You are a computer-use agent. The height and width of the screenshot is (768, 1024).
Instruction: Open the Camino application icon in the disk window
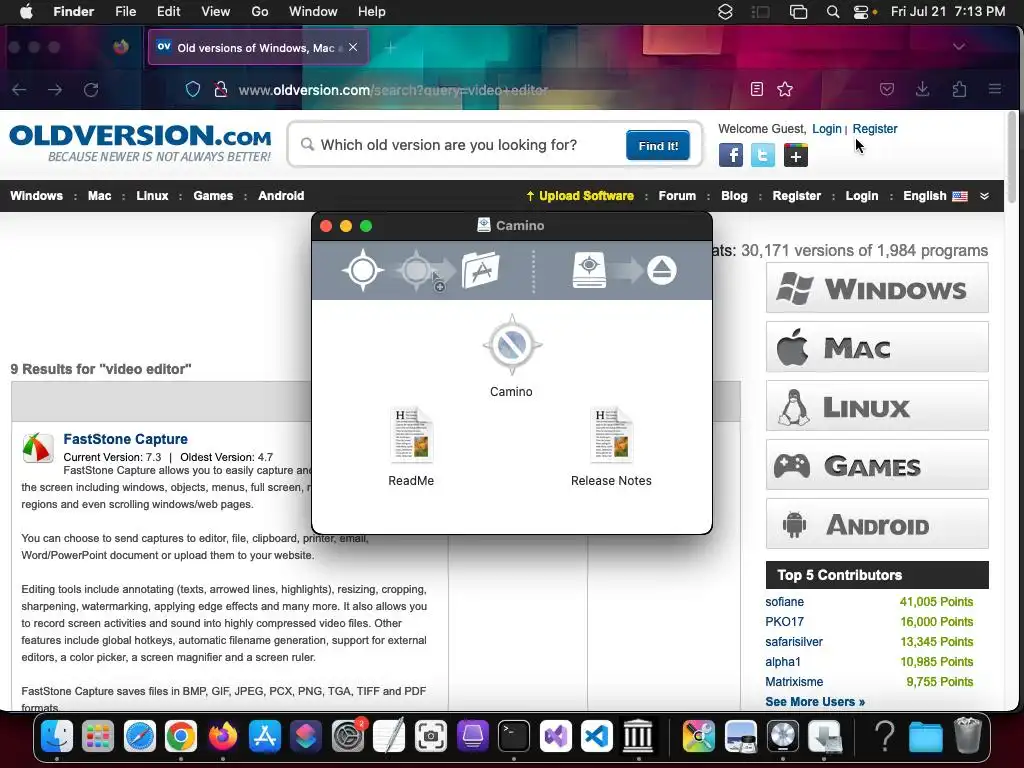click(x=511, y=345)
